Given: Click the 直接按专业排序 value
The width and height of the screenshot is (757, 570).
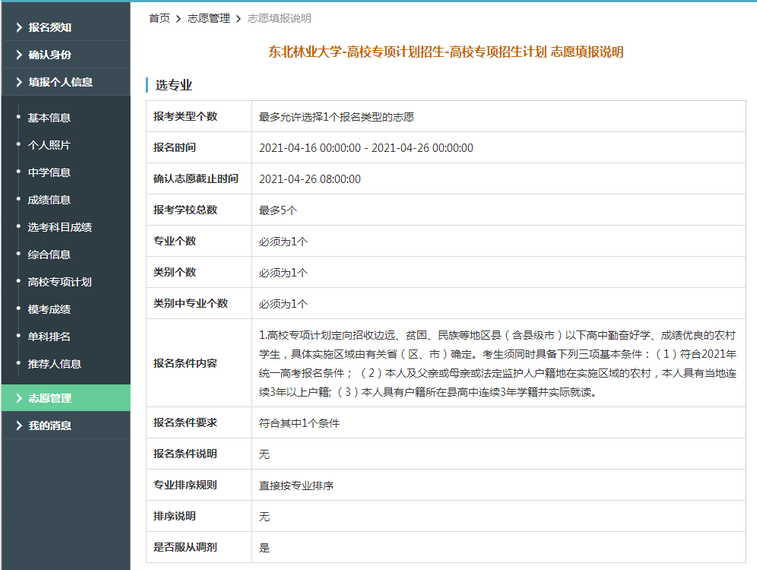Looking at the screenshot, I should (x=296, y=486).
